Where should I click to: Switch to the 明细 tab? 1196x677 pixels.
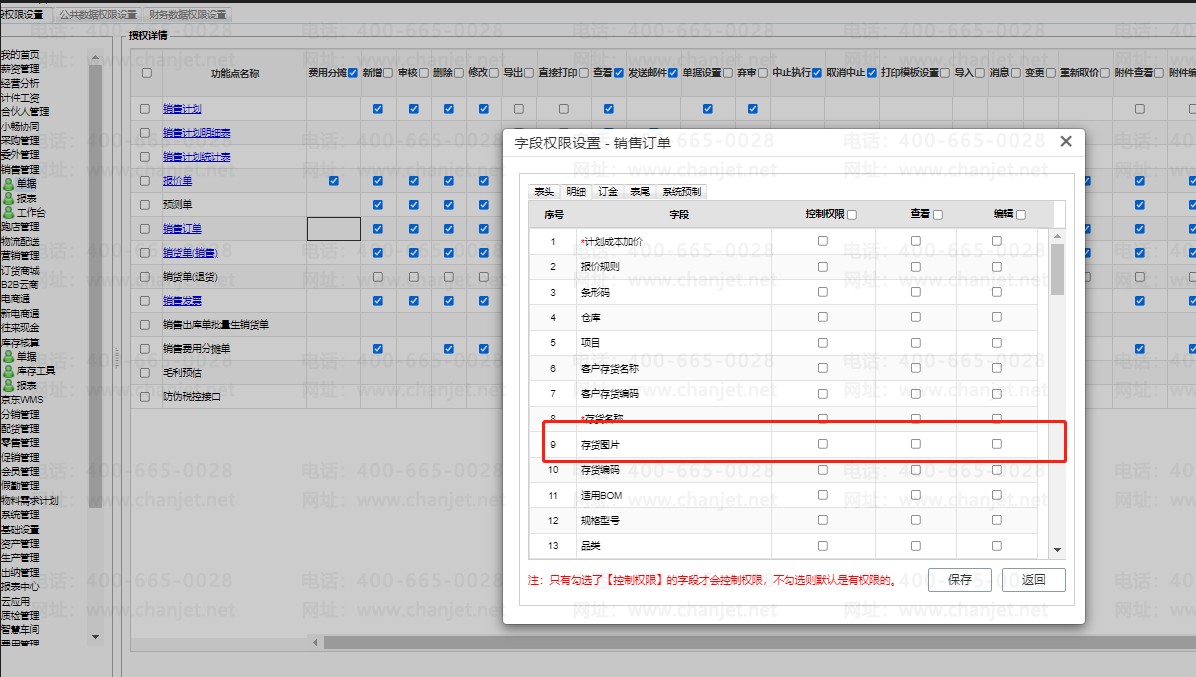pyautogui.click(x=576, y=191)
